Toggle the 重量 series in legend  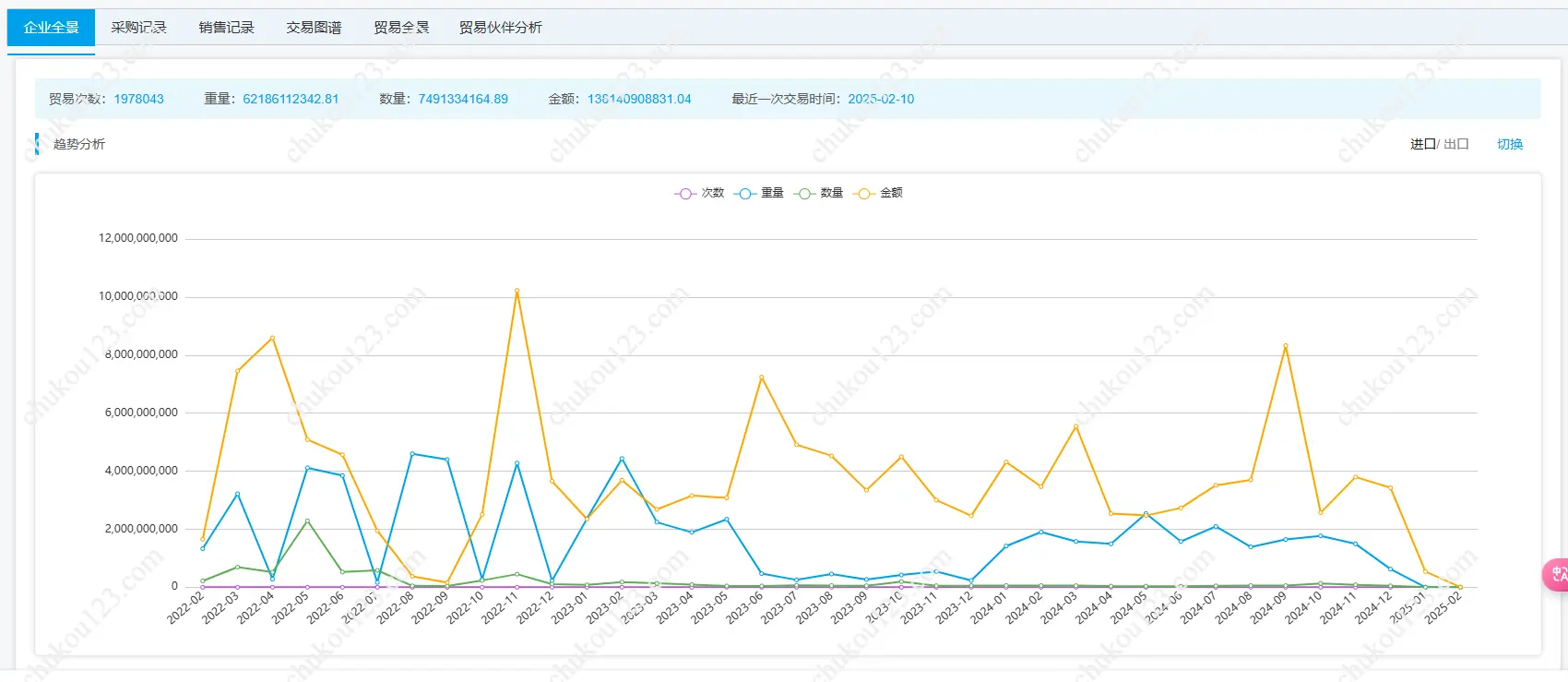tap(759, 193)
